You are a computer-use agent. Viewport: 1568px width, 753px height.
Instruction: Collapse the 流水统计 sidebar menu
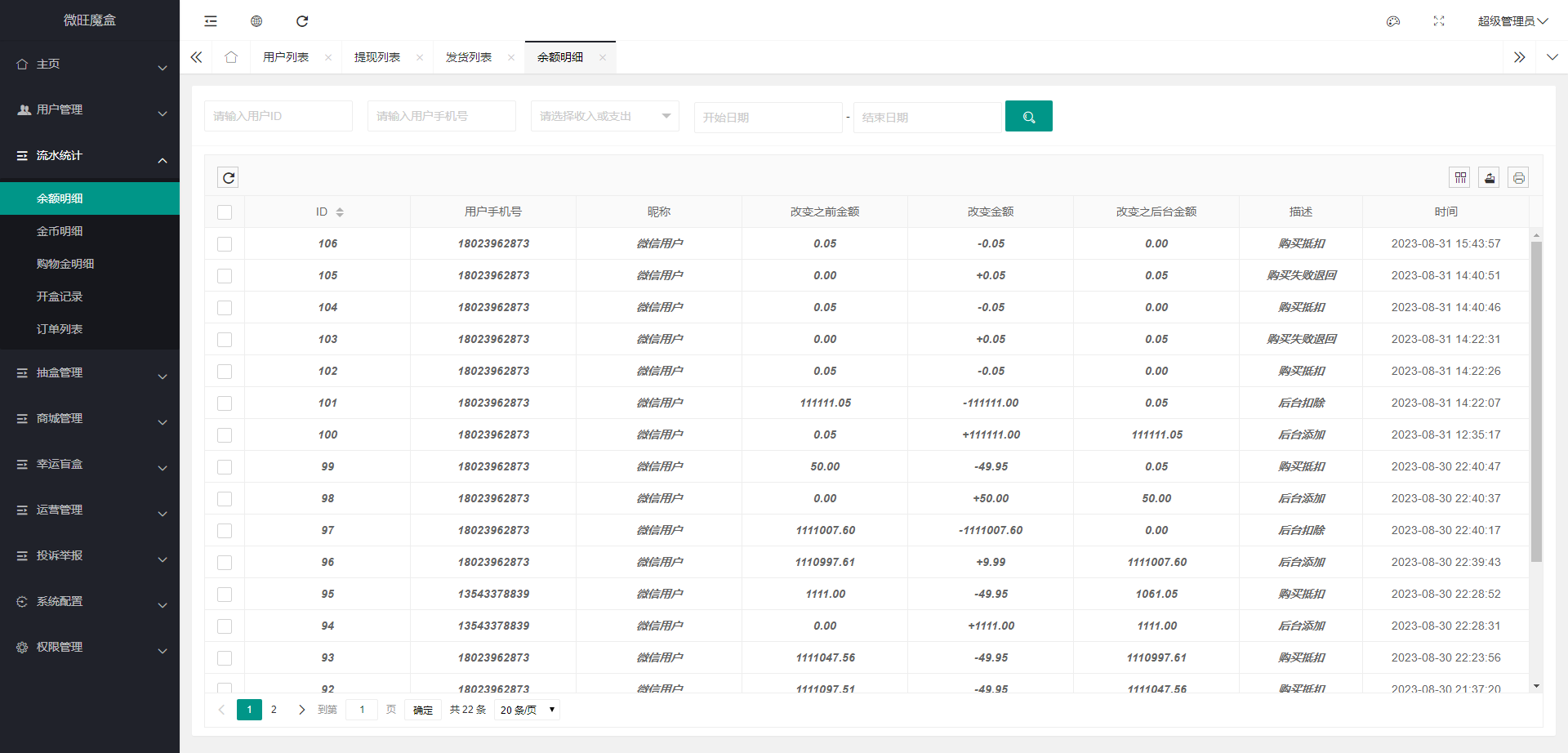(x=90, y=155)
